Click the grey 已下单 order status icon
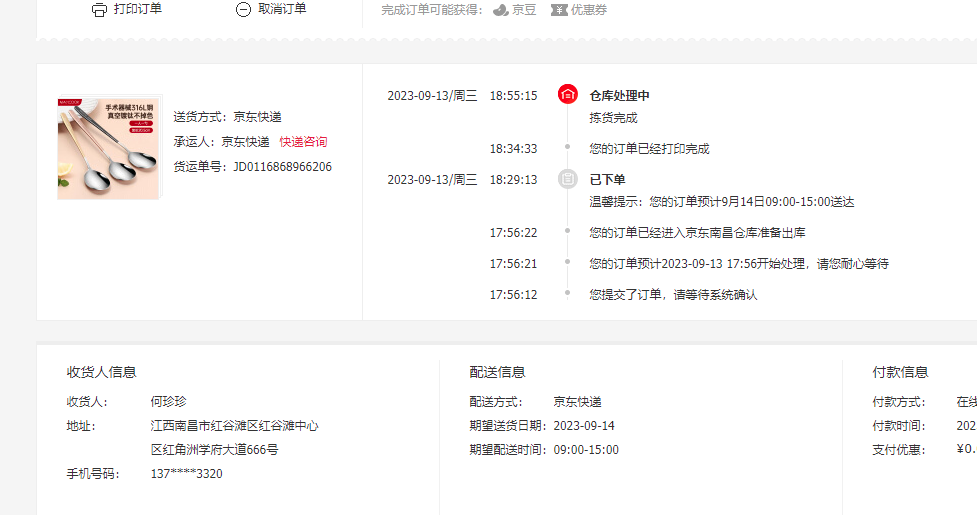The image size is (977, 515). (567, 179)
